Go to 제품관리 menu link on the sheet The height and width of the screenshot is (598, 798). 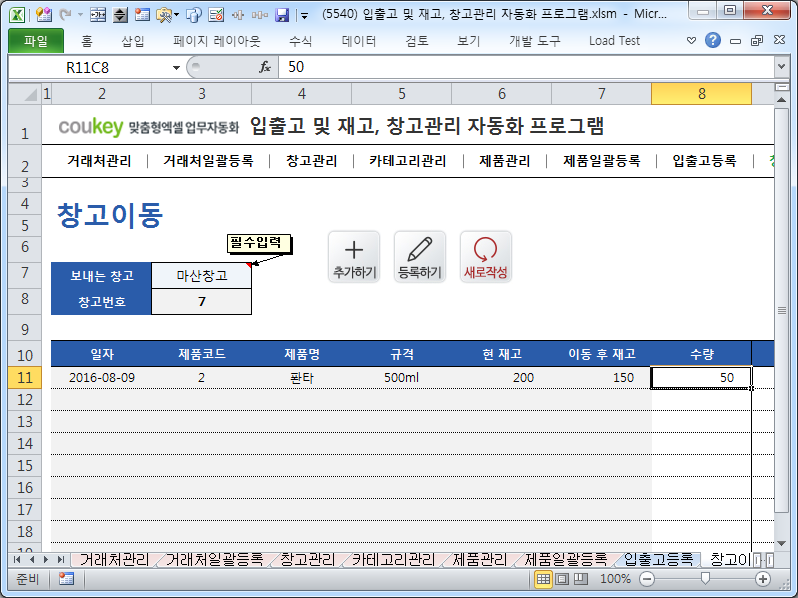[x=504, y=161]
